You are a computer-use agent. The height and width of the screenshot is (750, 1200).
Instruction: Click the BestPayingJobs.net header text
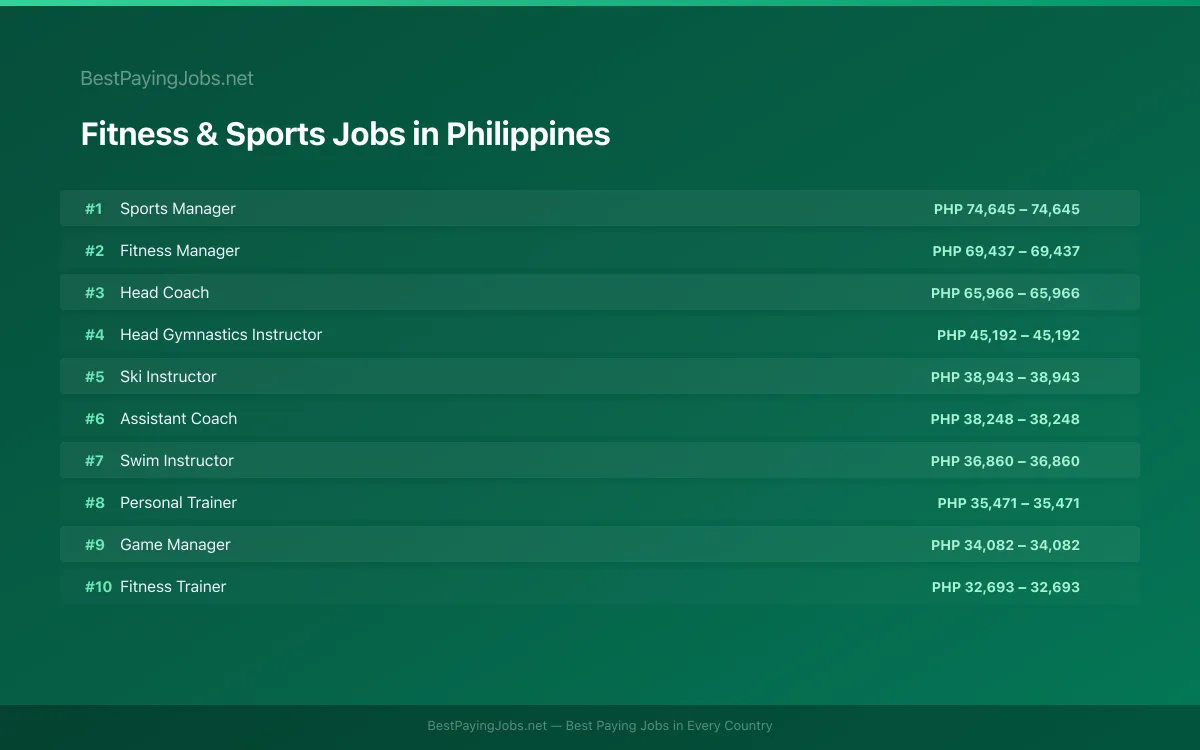pyautogui.click(x=167, y=78)
